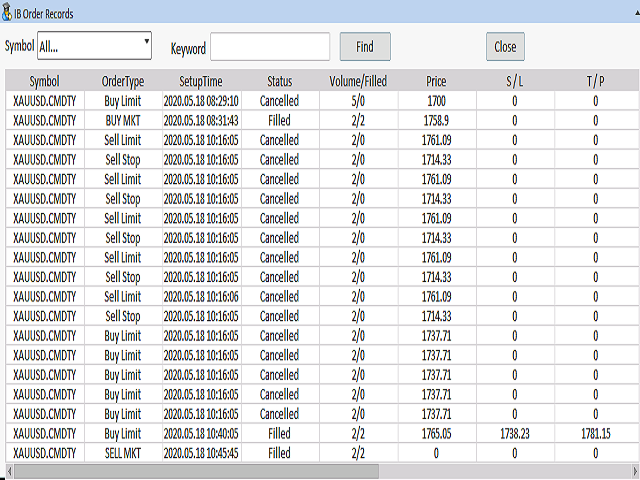The height and width of the screenshot is (480, 640).
Task: Click the S/L value 1738.23
Action: pyautogui.click(x=515, y=433)
